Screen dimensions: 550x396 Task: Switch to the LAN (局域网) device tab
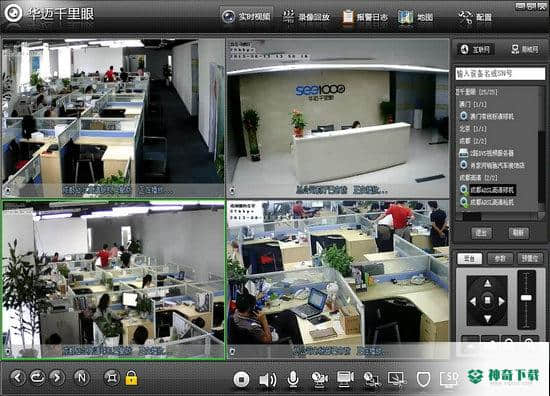524,49
